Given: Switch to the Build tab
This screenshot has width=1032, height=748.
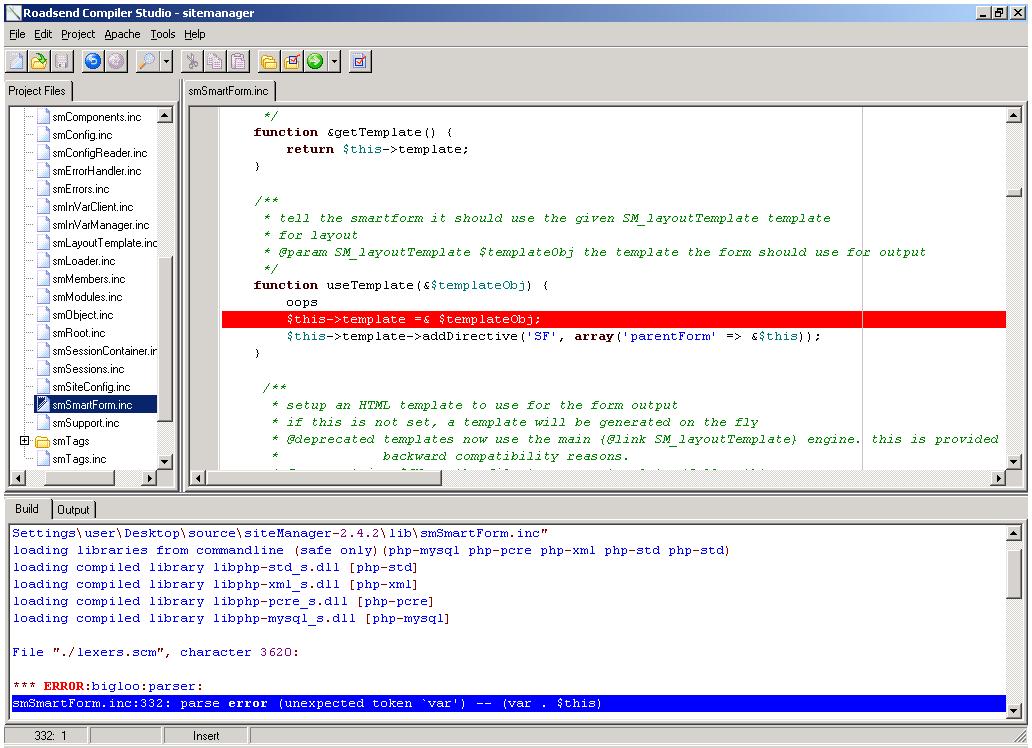Looking at the screenshot, I should pos(27,509).
